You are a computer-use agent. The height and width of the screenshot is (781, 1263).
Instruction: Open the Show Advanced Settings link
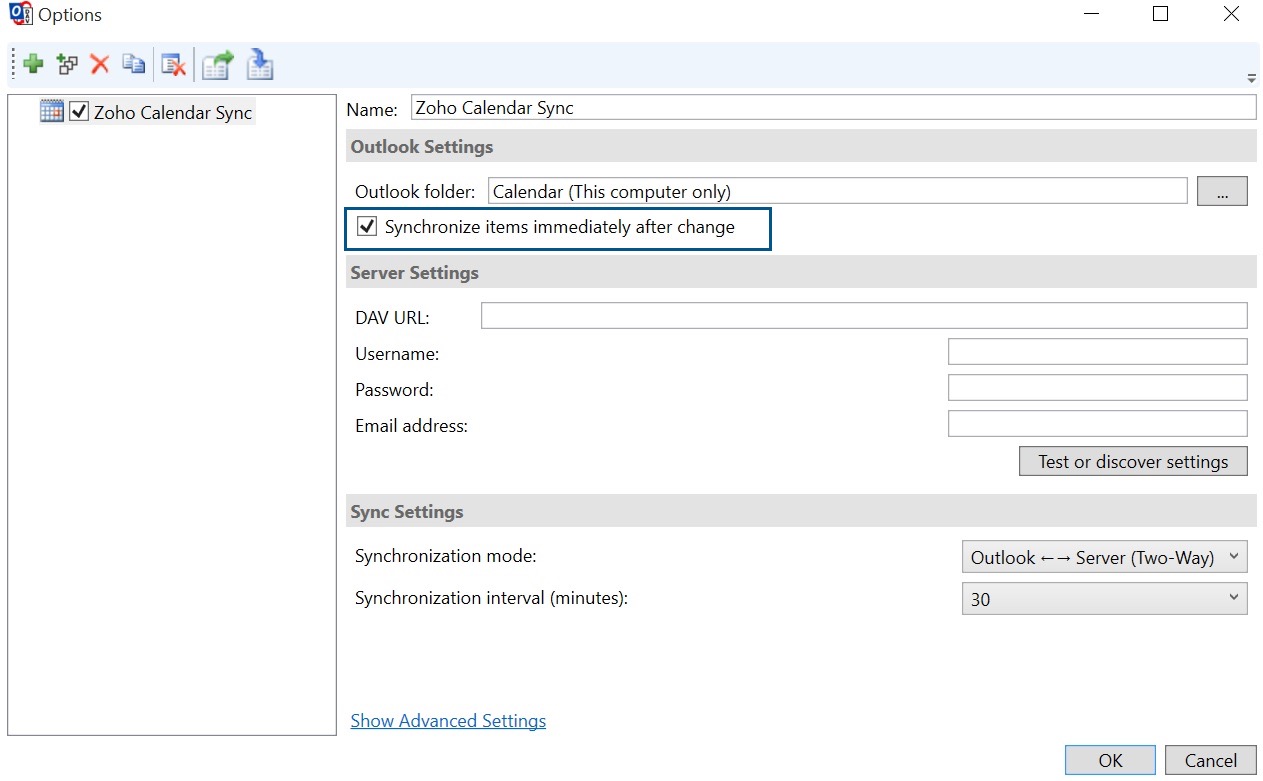(448, 721)
